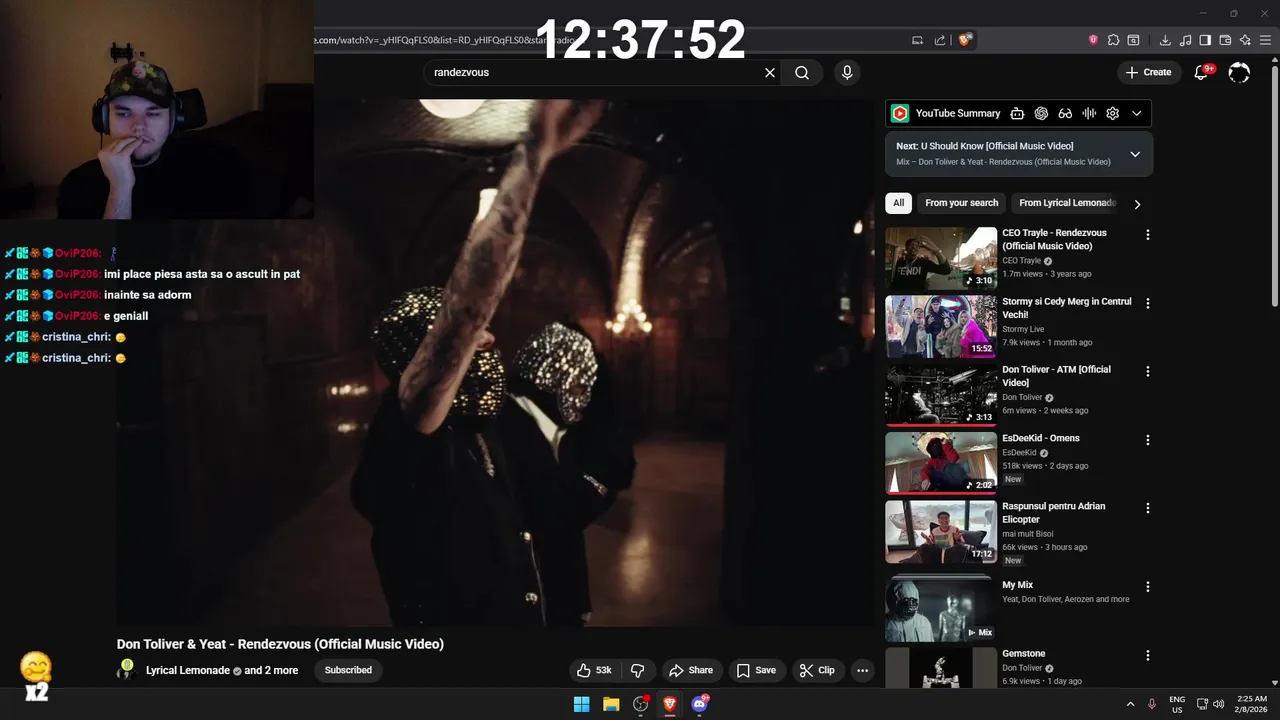Image resolution: width=1280 pixels, height=720 pixels.
Task: Click the Share button
Action: 691,670
